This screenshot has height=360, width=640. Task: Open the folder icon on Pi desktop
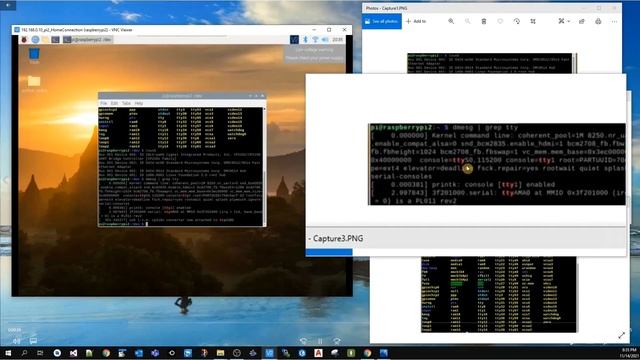pyautogui.click(x=34, y=83)
